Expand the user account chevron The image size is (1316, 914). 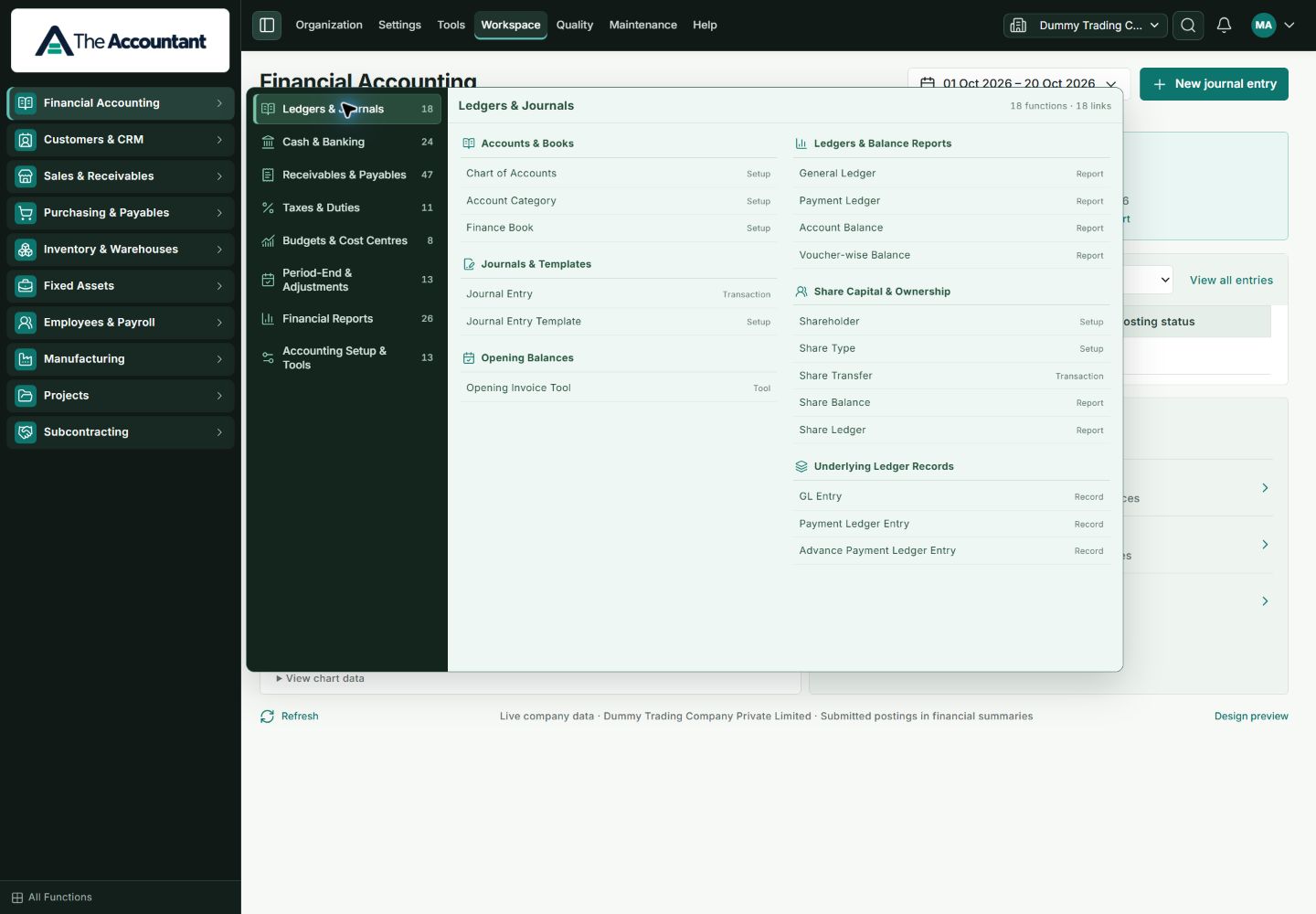(1289, 25)
